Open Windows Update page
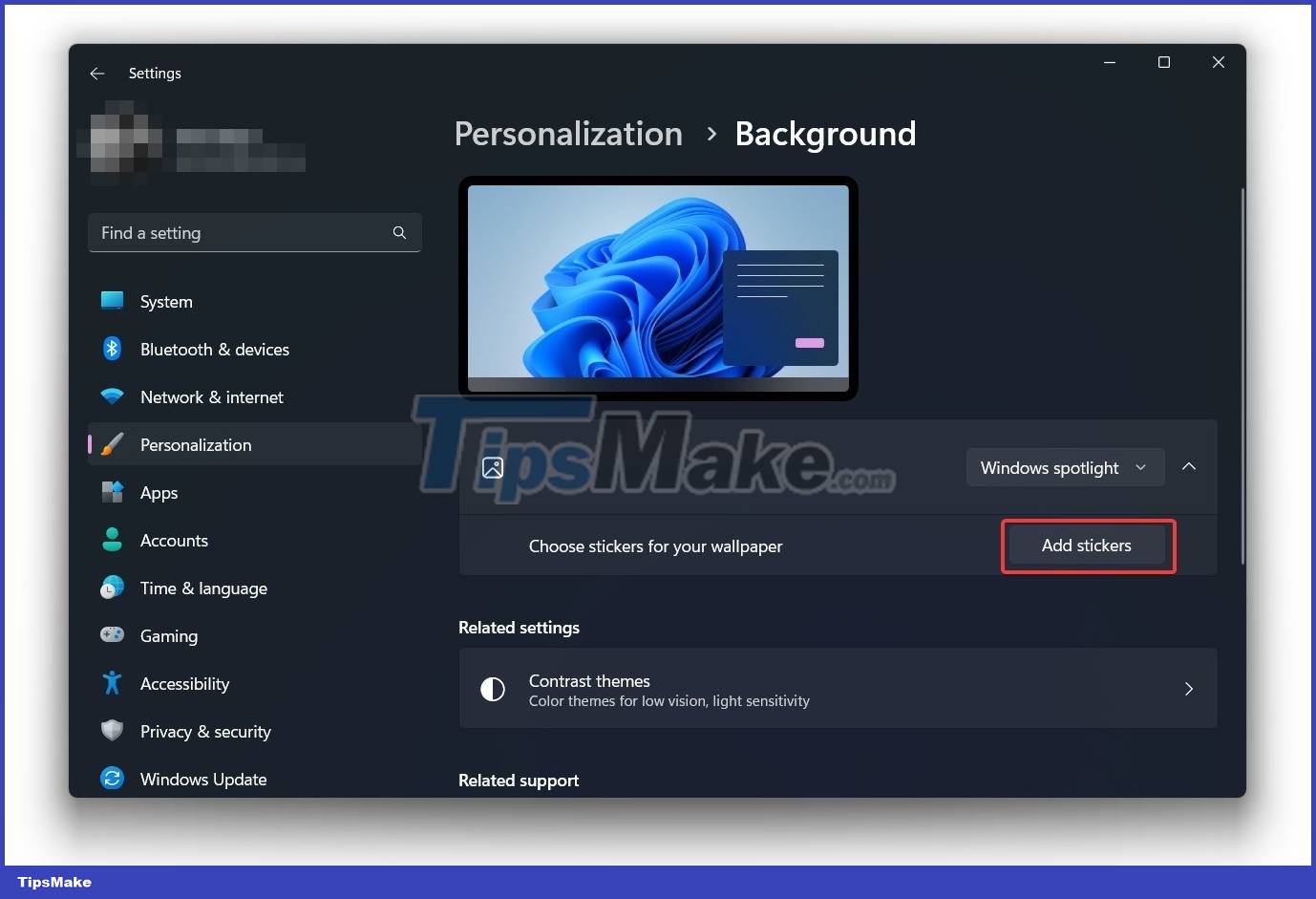Viewport: 1316px width, 899px height. click(x=254, y=779)
